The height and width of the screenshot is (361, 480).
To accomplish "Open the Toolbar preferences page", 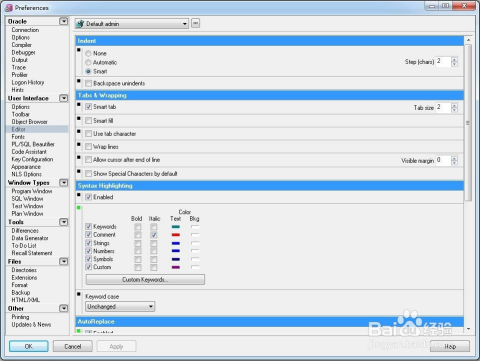I will point(21,114).
